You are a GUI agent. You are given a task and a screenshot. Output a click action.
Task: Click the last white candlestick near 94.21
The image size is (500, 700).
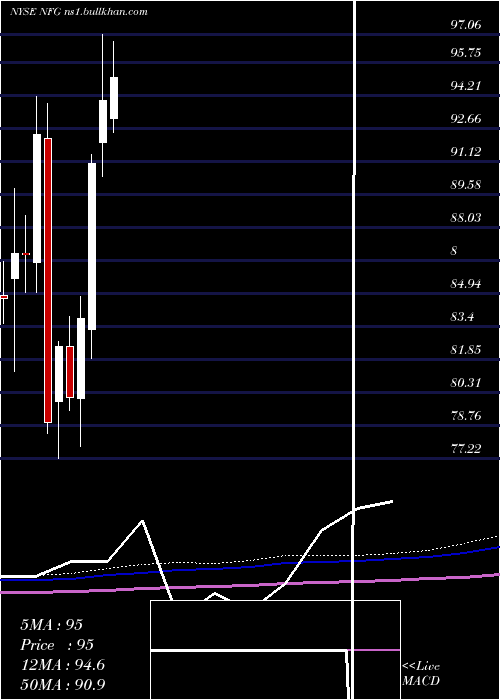[x=114, y=98]
